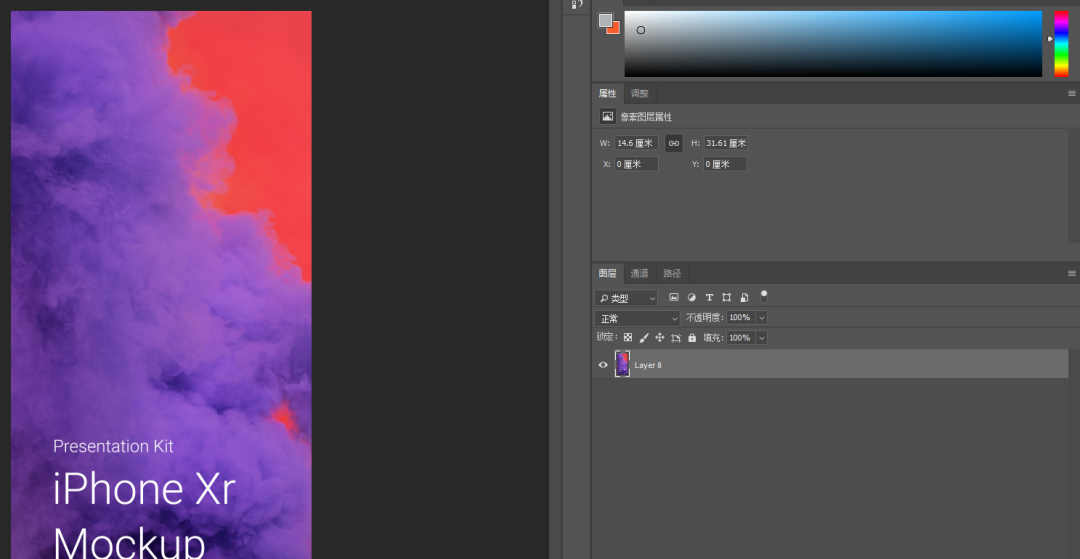The image size is (1080, 559).
Task: Filter for pixel layers icon
Action: pos(674,297)
